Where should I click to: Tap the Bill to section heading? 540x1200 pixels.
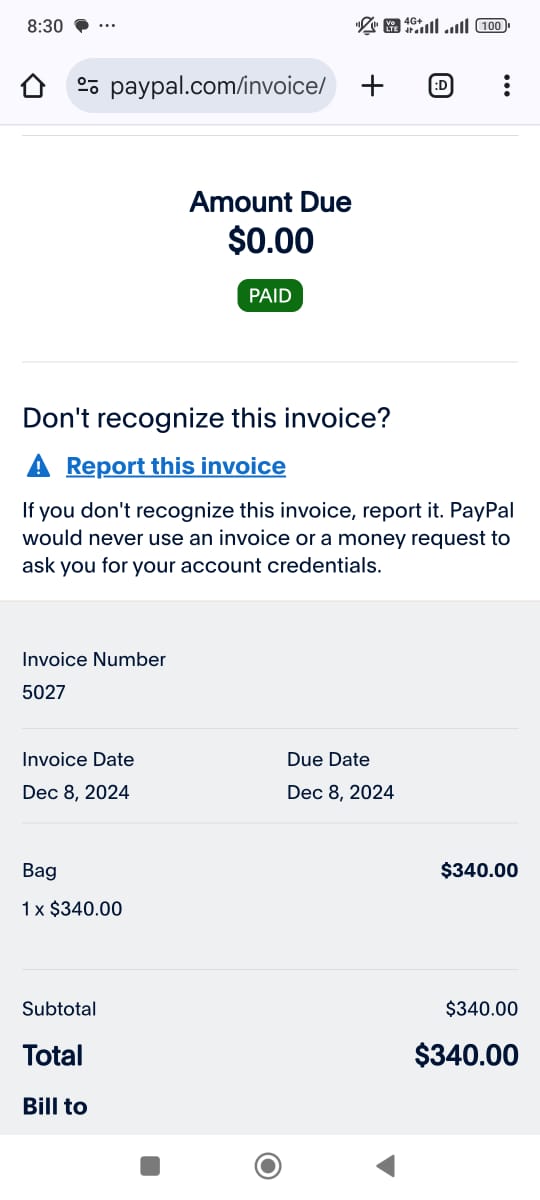(x=55, y=1106)
